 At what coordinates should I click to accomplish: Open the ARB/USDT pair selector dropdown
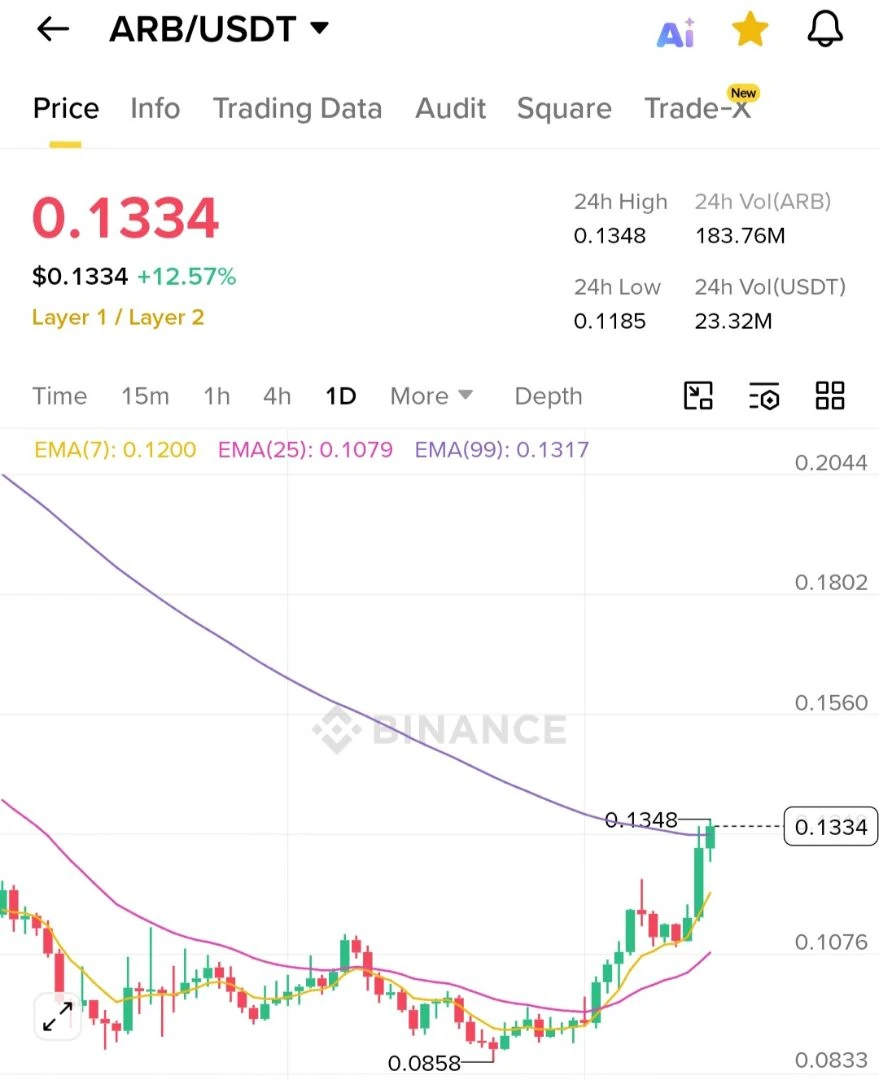coord(219,29)
